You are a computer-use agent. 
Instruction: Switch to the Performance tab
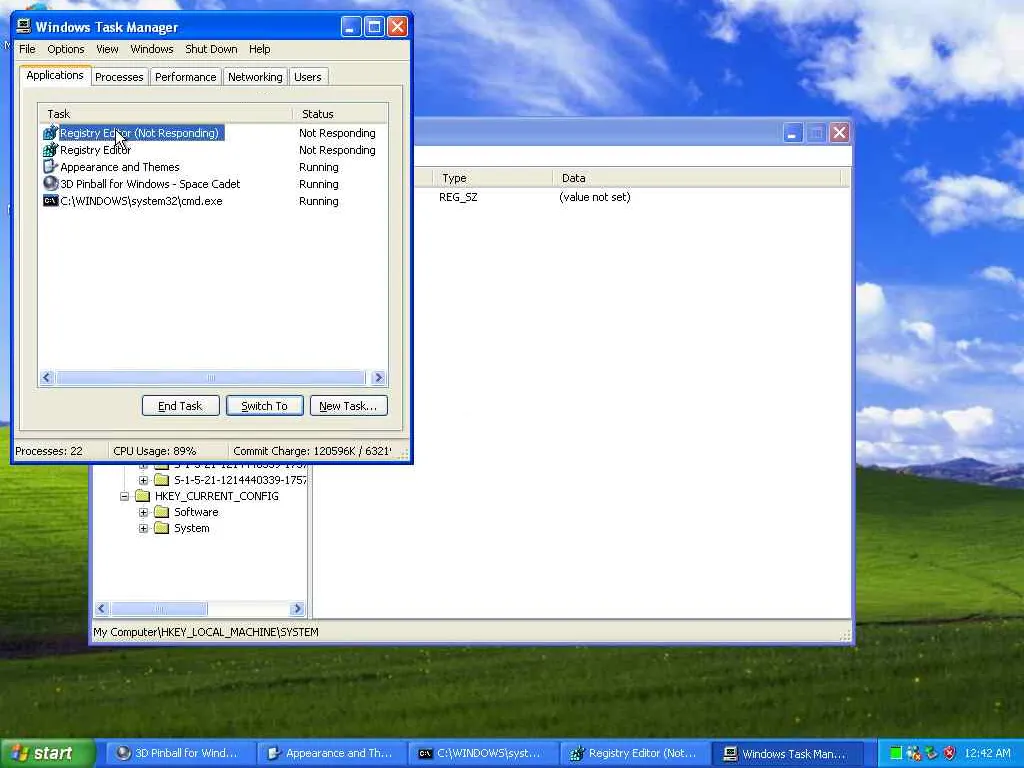click(185, 77)
